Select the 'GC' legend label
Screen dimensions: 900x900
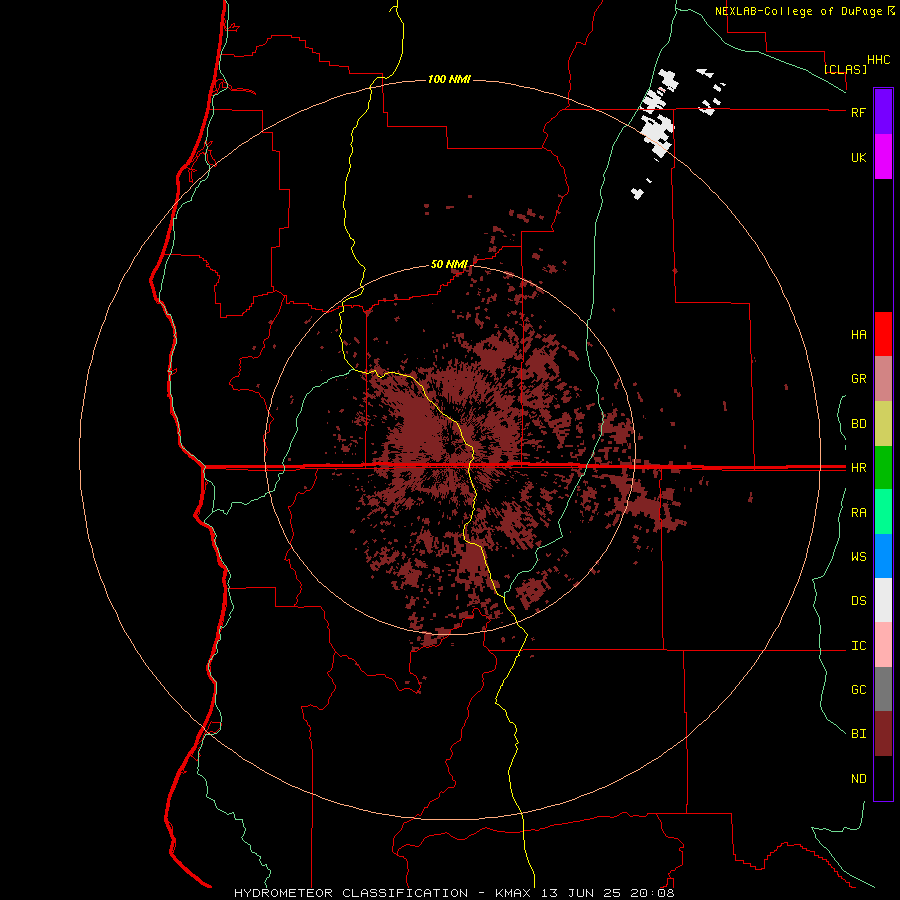858,689
